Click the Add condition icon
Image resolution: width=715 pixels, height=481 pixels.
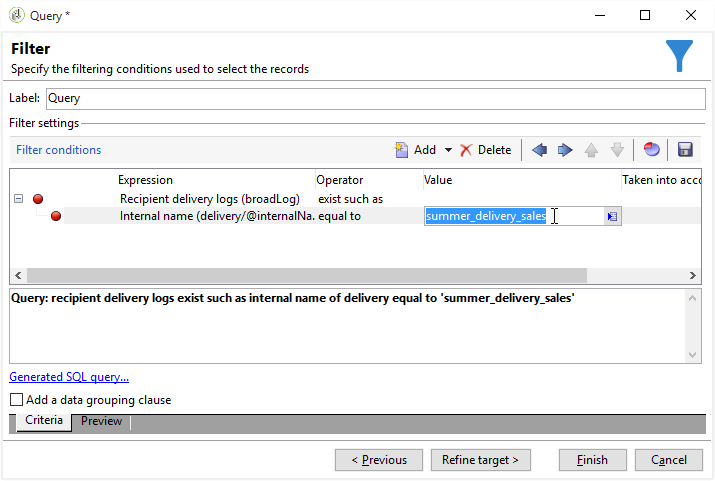coord(401,150)
